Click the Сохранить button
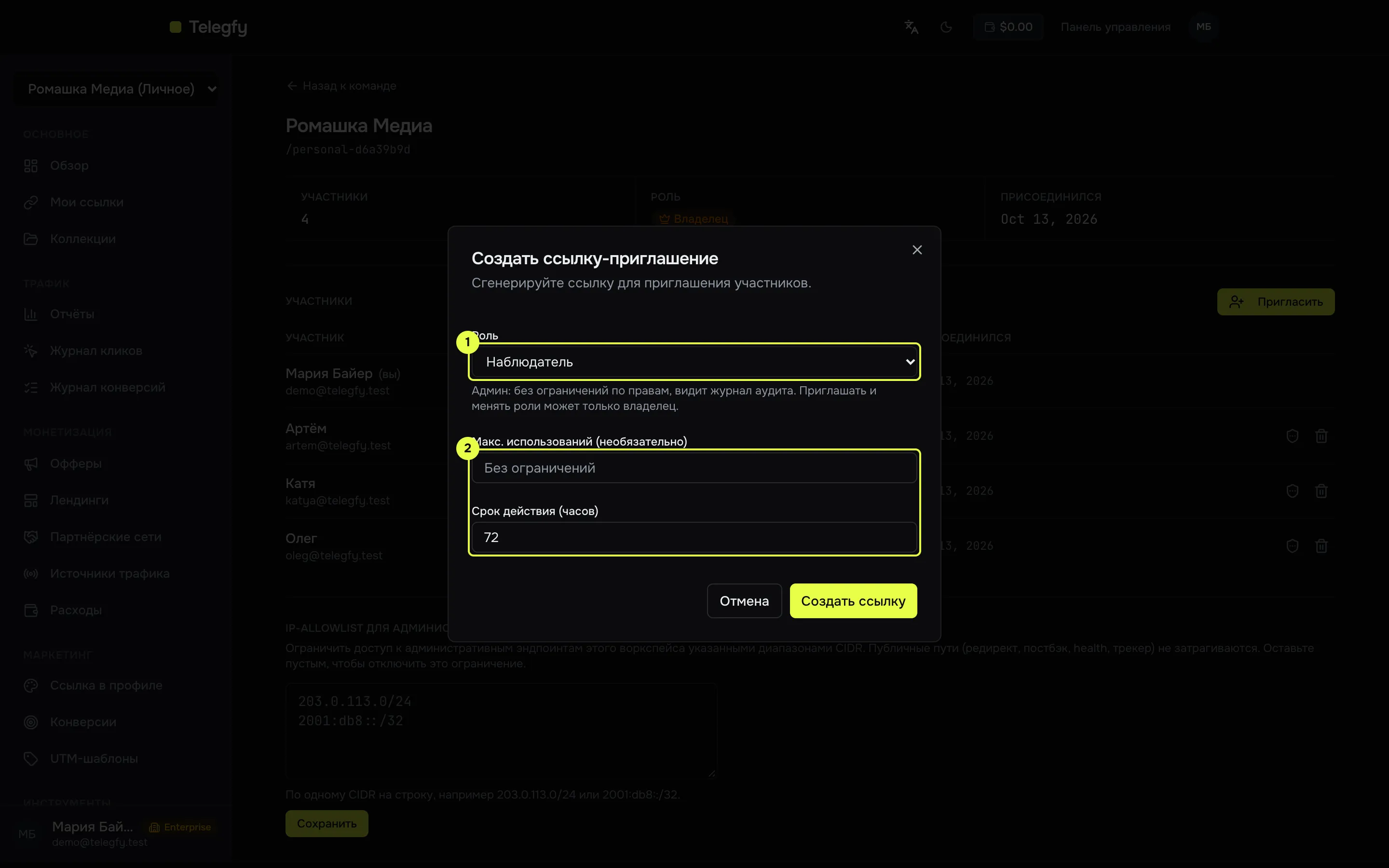This screenshot has height=868, width=1389. click(327, 824)
